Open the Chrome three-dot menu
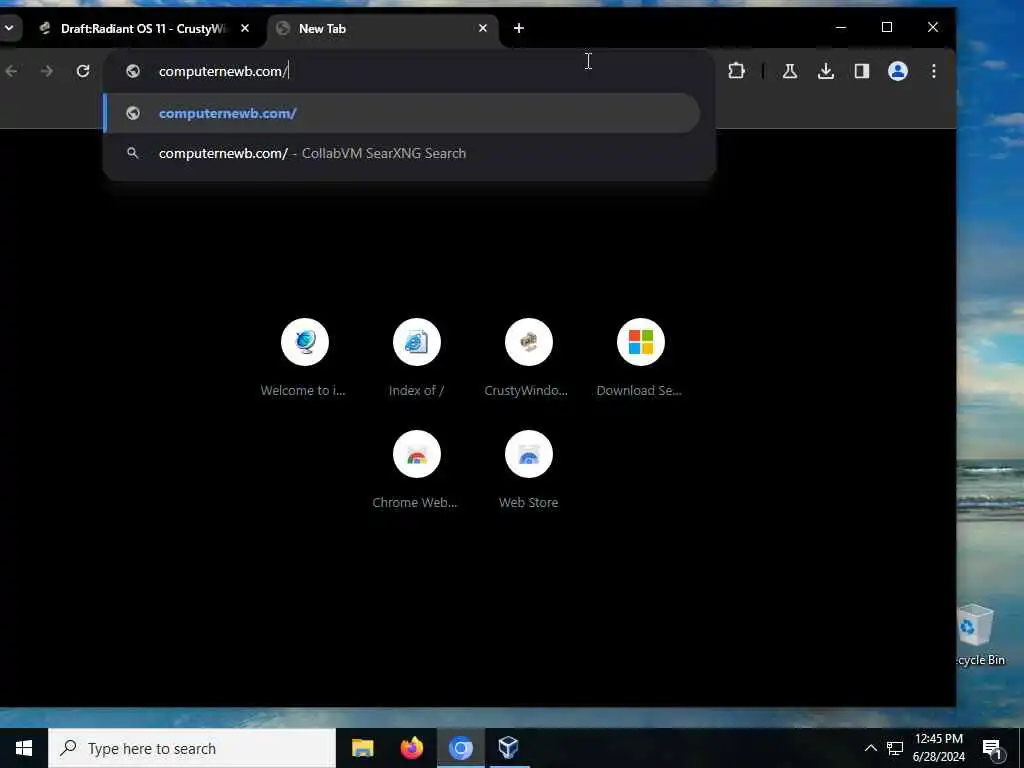 click(934, 71)
